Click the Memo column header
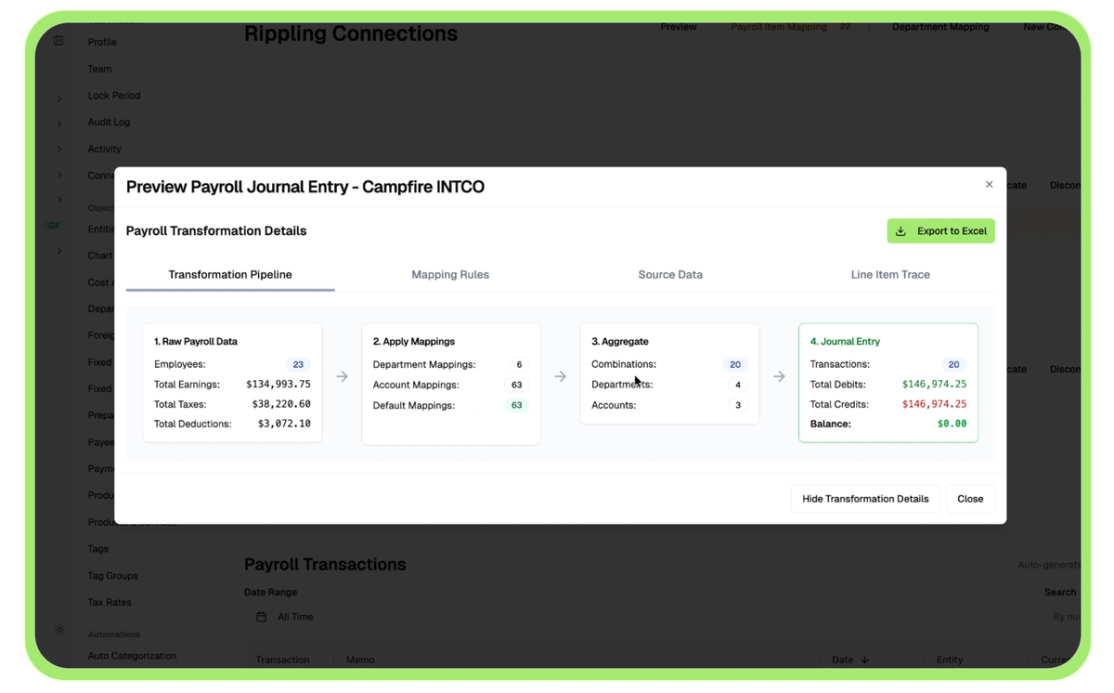 pyautogui.click(x=360, y=660)
